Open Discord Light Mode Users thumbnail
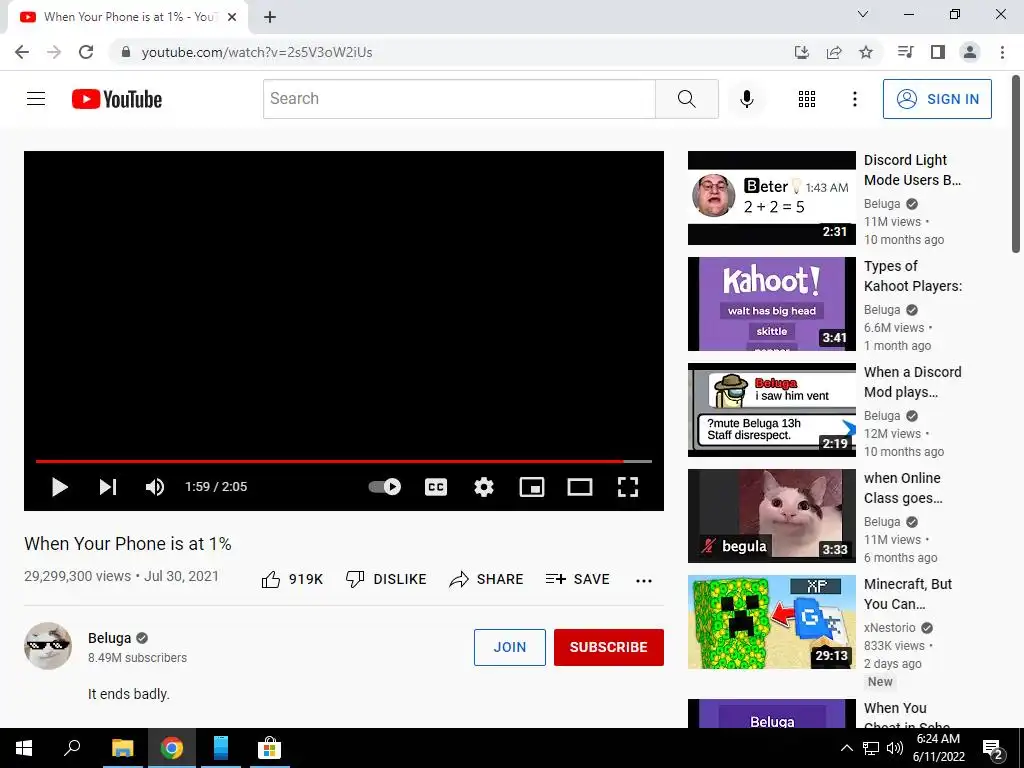The width and height of the screenshot is (1024, 768). 771,198
